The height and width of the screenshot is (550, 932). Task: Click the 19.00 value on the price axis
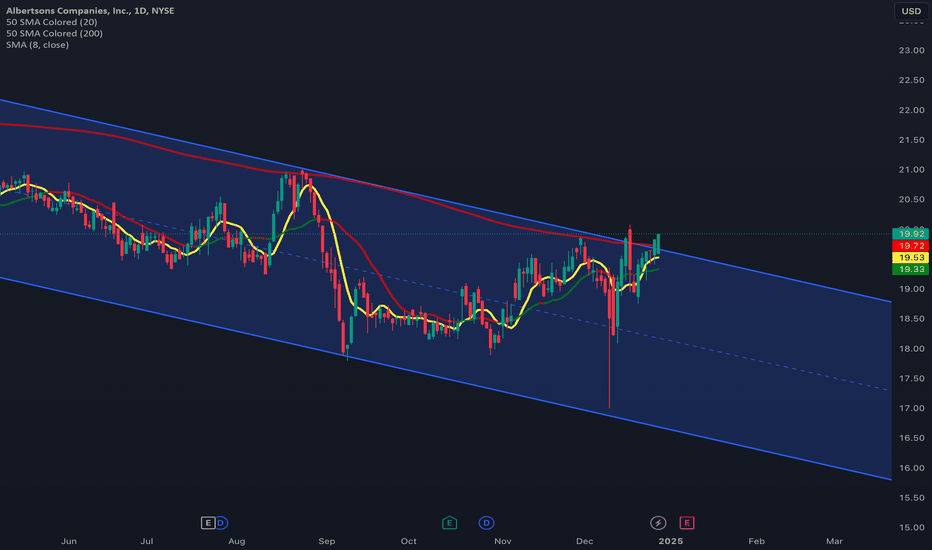tap(911, 289)
